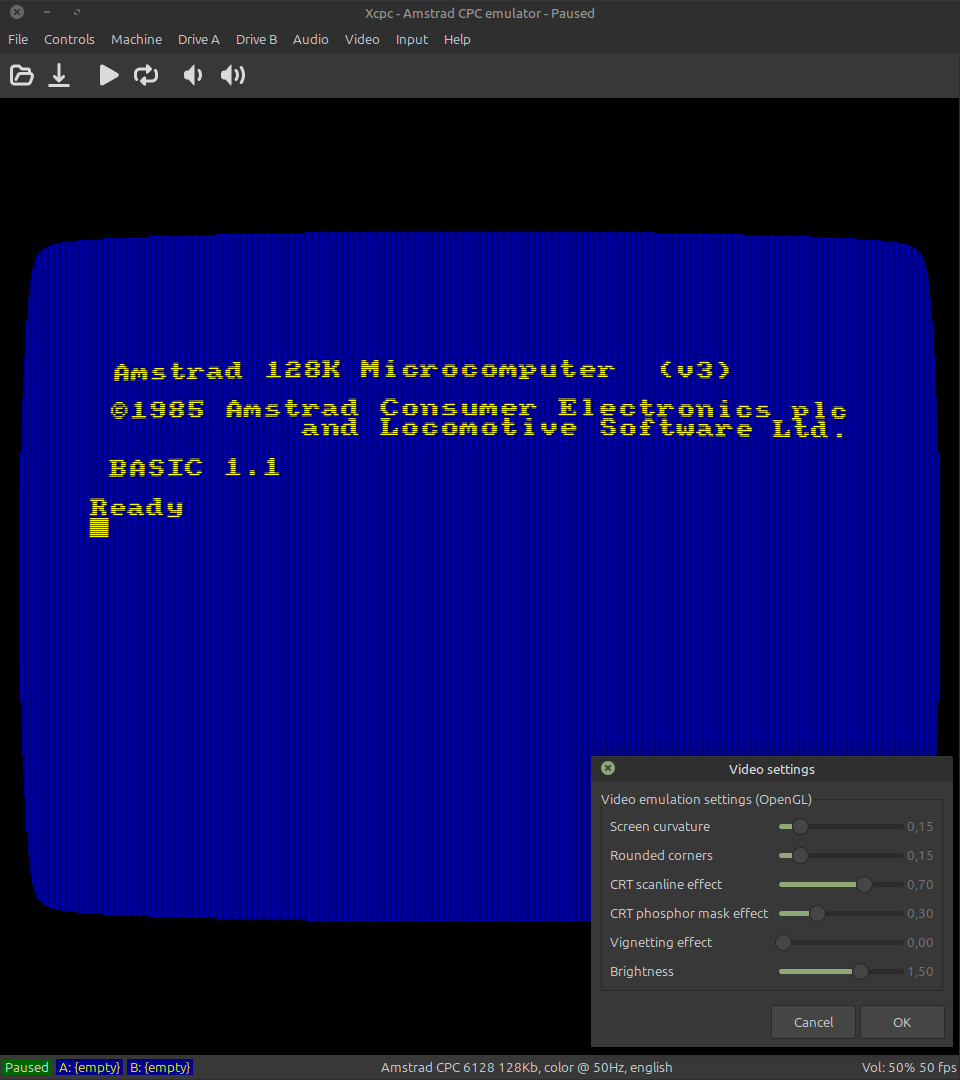Image resolution: width=960 pixels, height=1080 pixels.
Task: Open the File menu
Action: coord(18,39)
